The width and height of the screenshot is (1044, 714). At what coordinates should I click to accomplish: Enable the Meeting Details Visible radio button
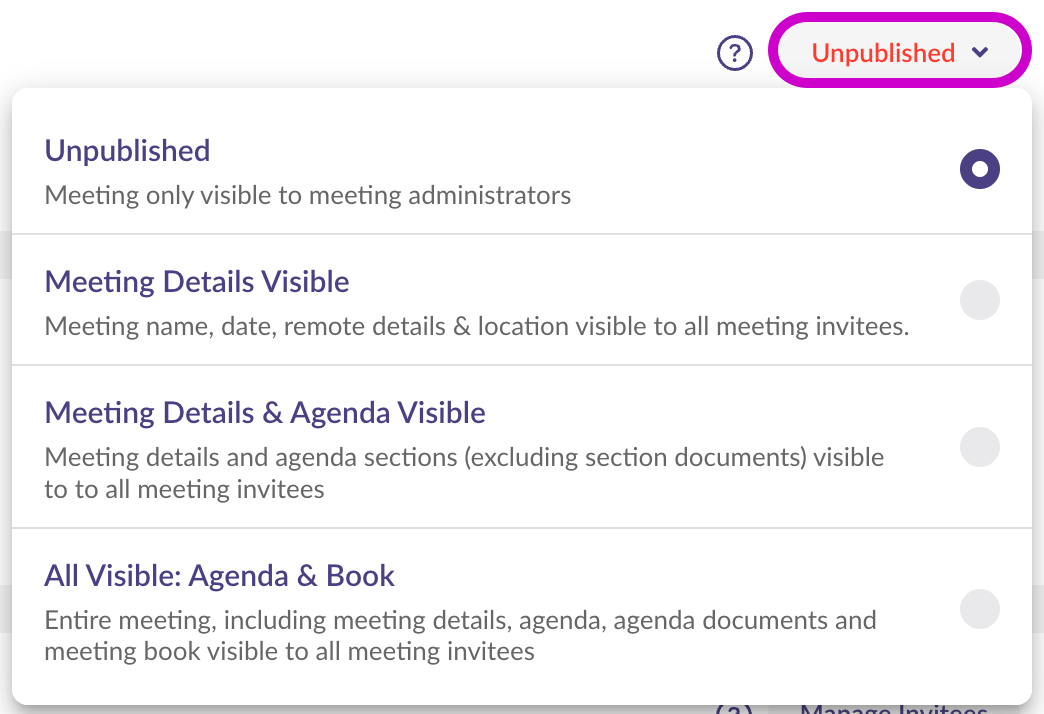coord(979,300)
